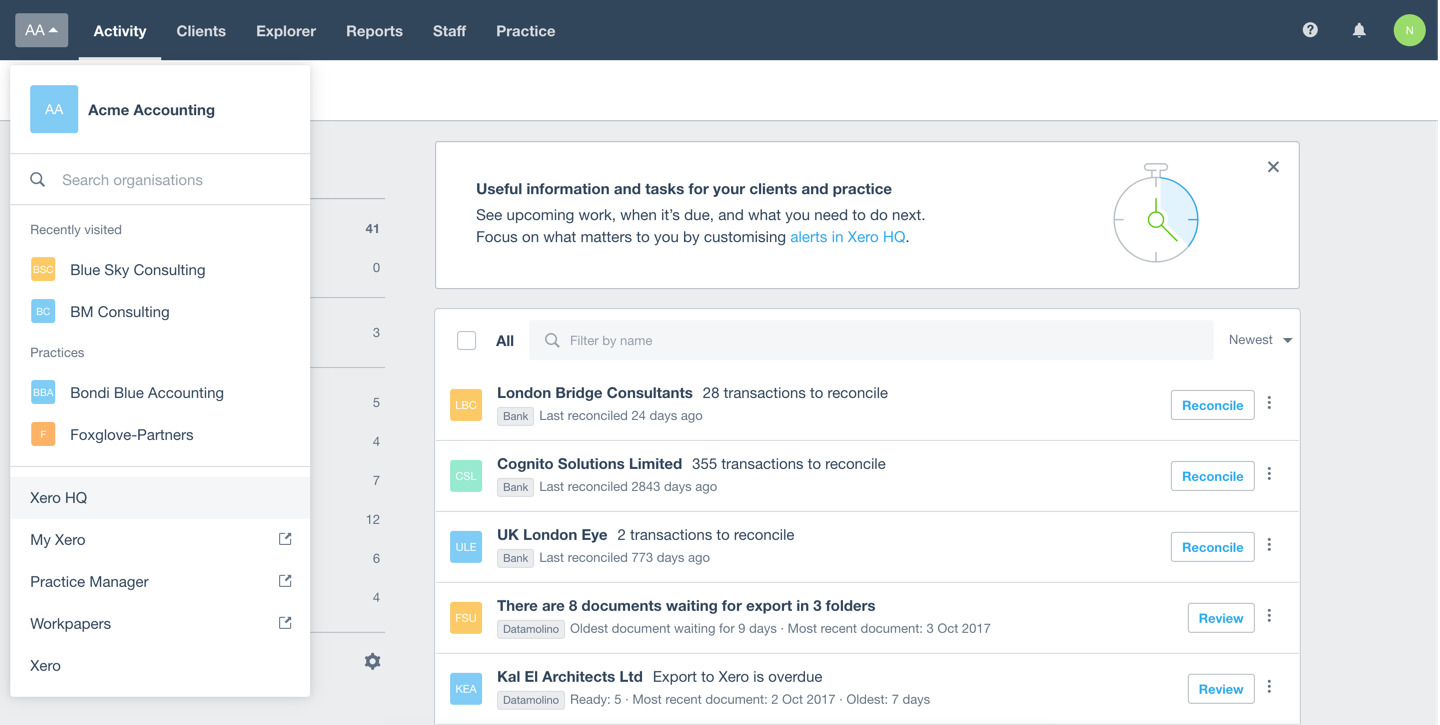Click the search organisations magnifier icon
This screenshot has width=1440, height=725.
pyautogui.click(x=38, y=180)
